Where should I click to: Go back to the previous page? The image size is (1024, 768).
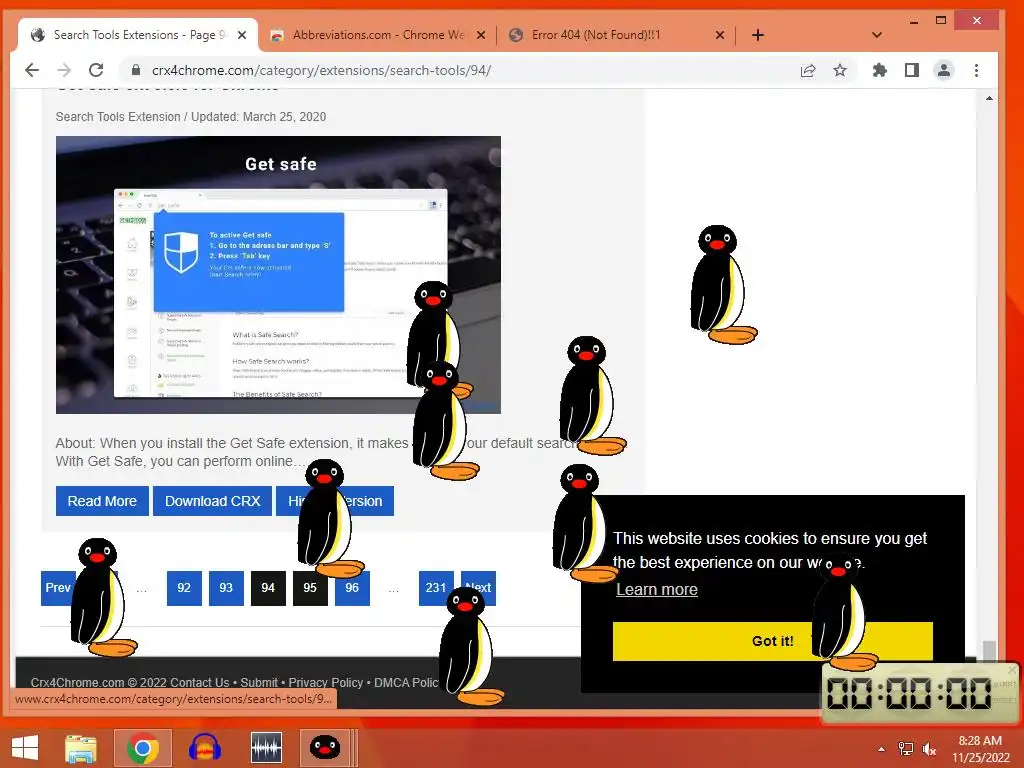pos(31,70)
